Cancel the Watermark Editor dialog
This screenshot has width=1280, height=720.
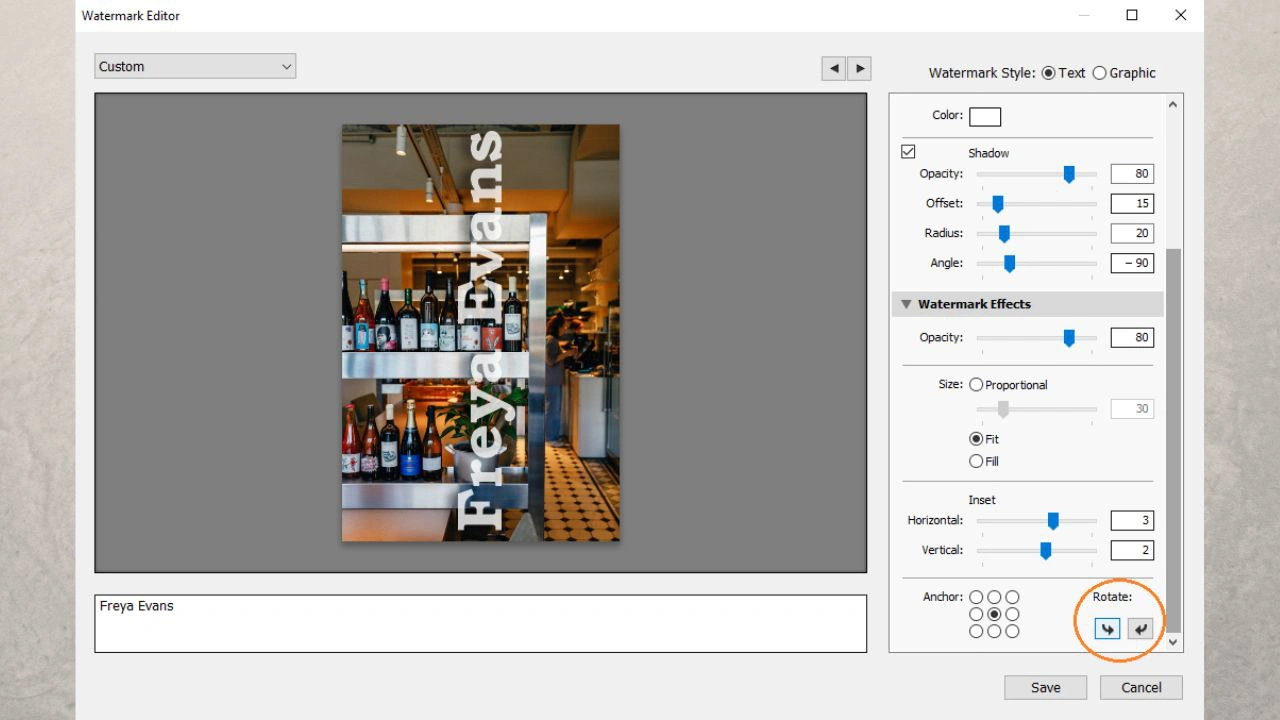tap(1141, 687)
